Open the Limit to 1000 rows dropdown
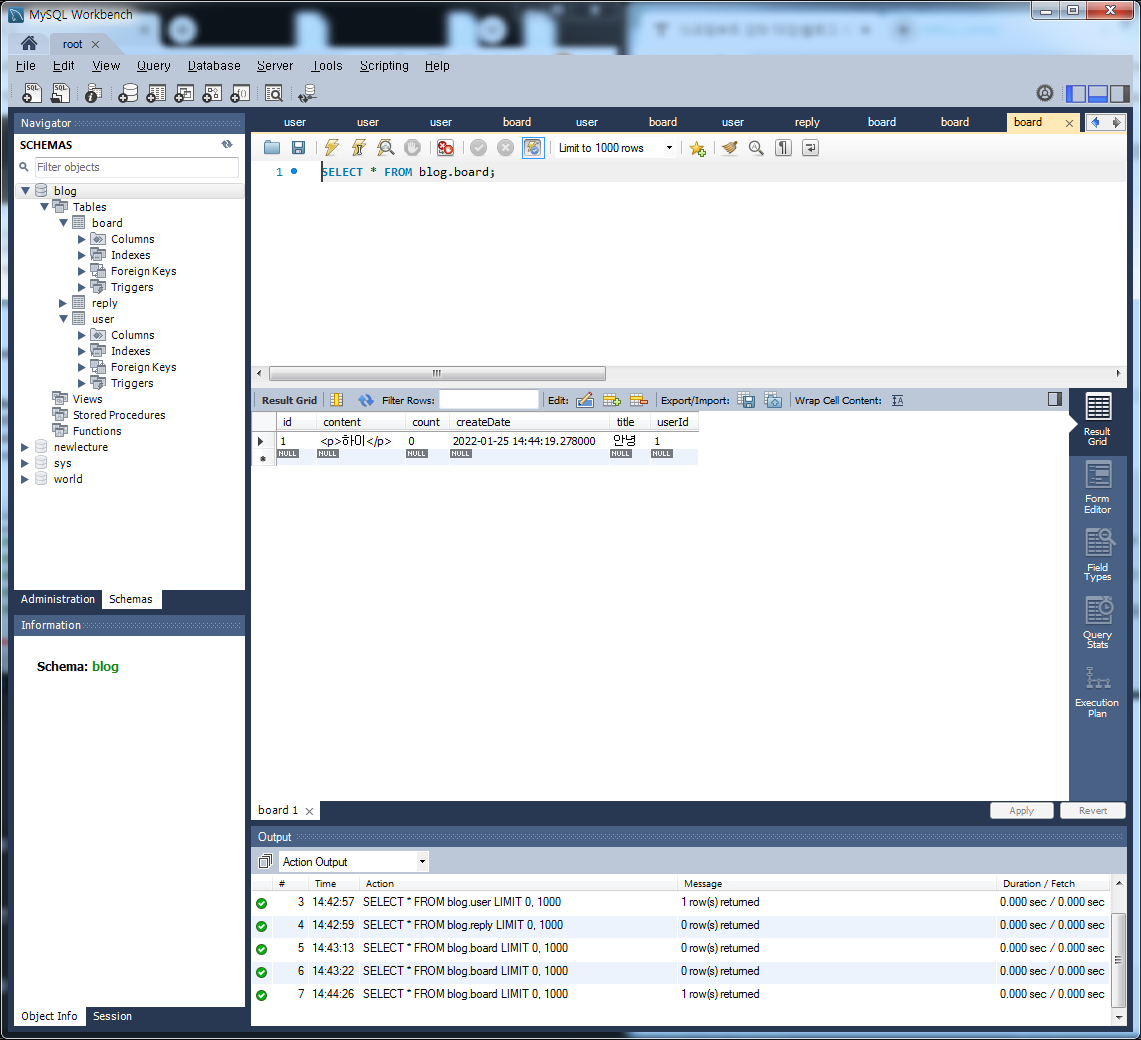Viewport: 1141px width, 1040px height. pos(669,148)
